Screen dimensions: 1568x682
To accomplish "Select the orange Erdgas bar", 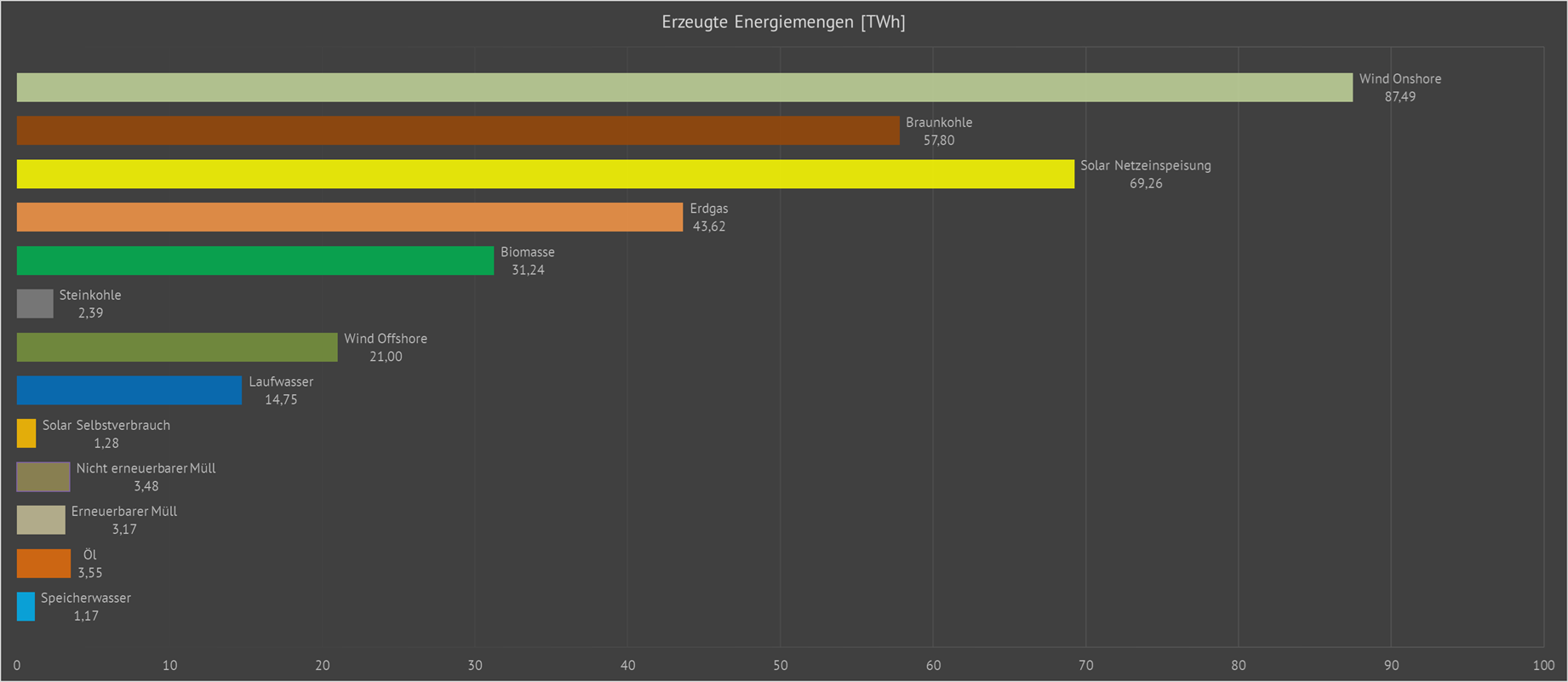I will (350, 217).
